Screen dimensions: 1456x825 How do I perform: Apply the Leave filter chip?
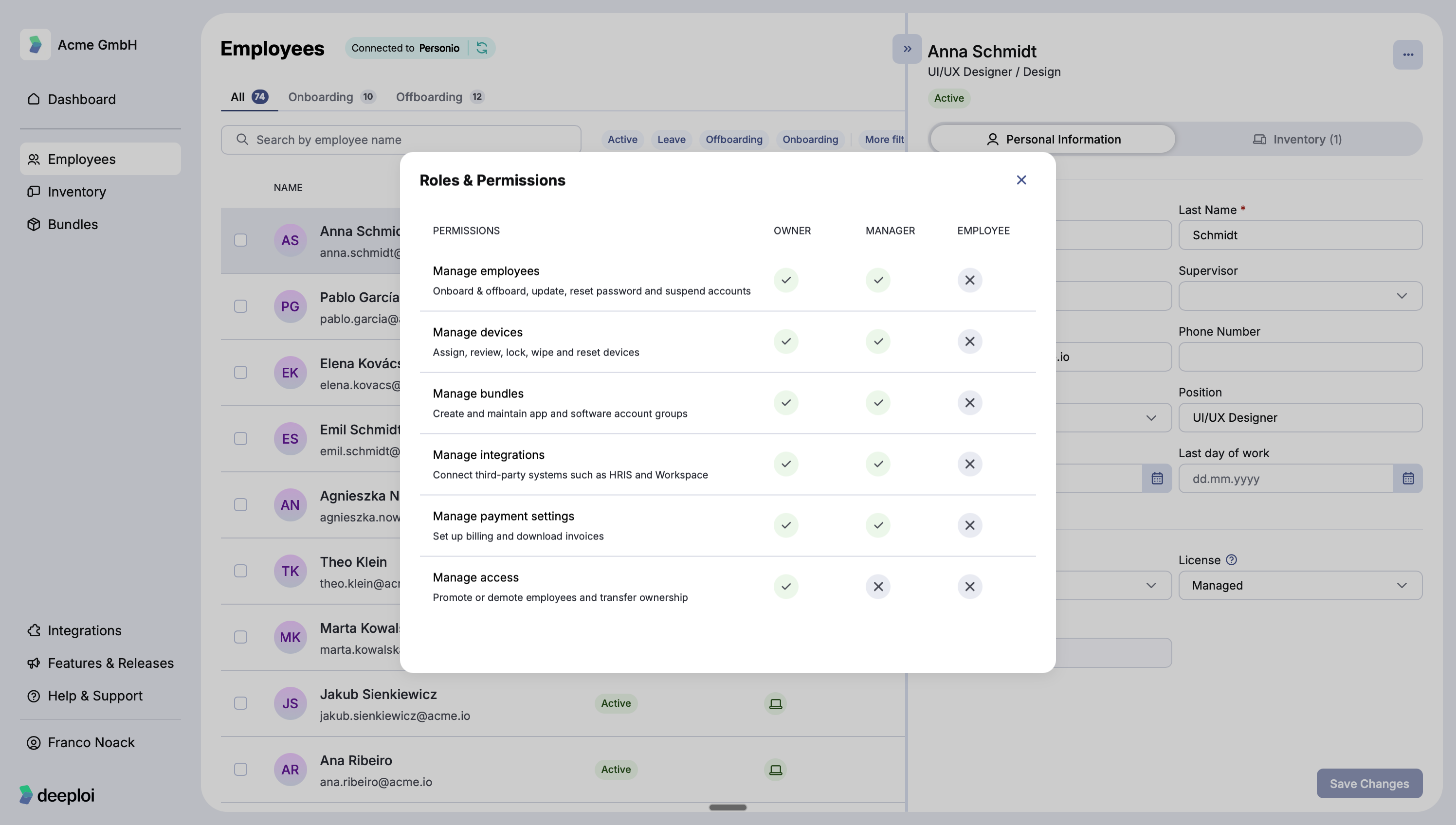(671, 140)
